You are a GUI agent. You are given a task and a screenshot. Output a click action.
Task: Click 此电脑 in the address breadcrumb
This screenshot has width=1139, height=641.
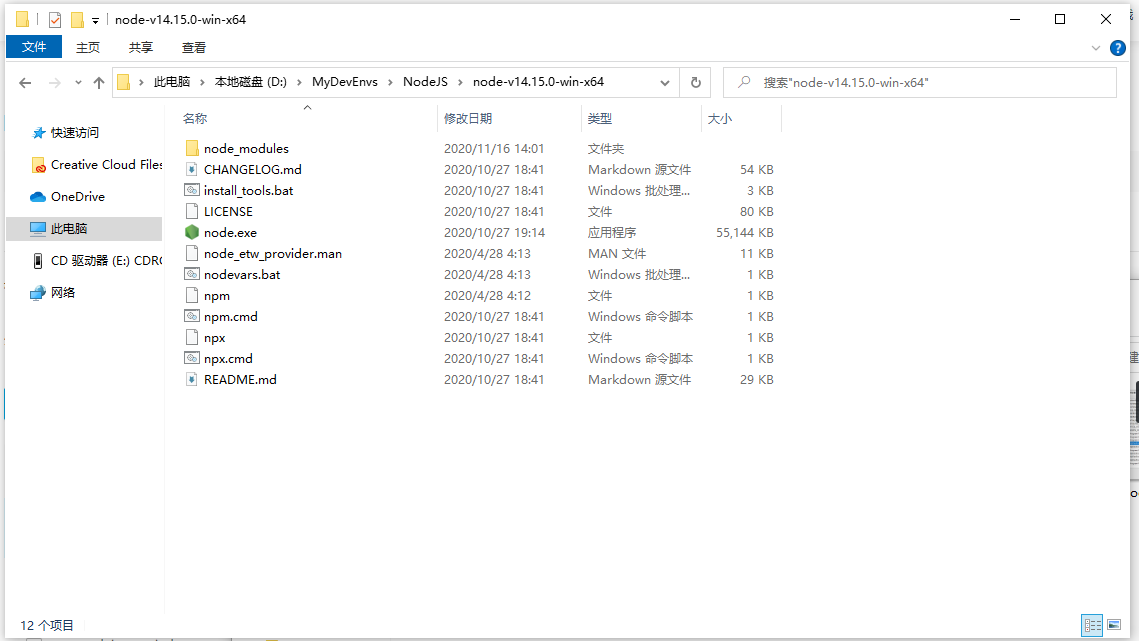[x=172, y=82]
